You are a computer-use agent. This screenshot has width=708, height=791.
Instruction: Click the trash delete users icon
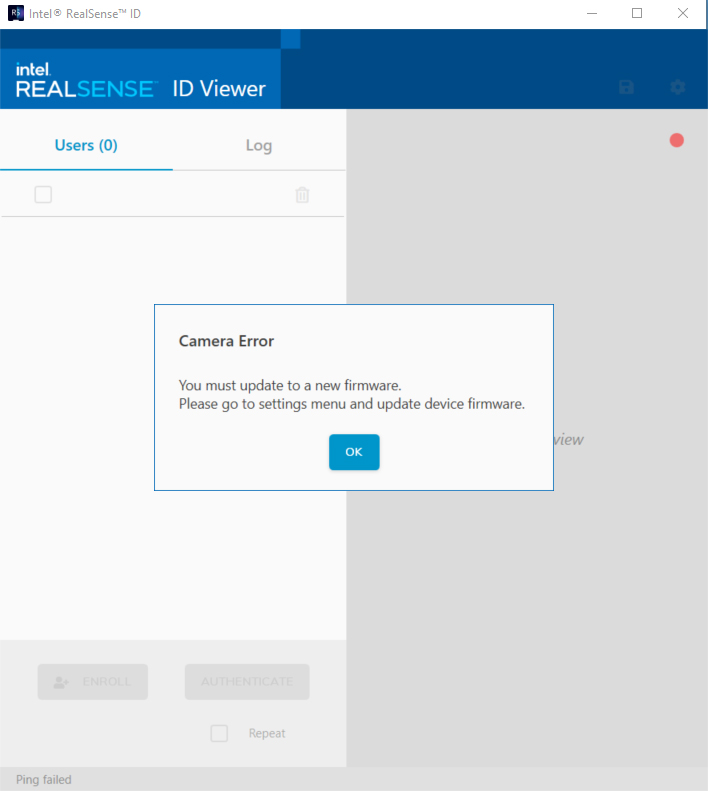[x=302, y=195]
